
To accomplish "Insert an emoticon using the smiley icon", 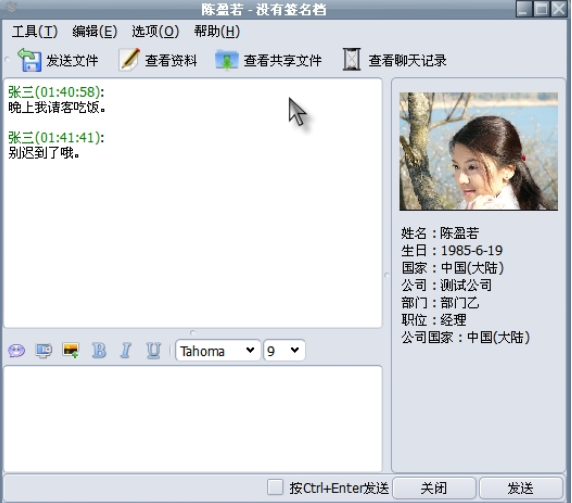I will 16,351.
